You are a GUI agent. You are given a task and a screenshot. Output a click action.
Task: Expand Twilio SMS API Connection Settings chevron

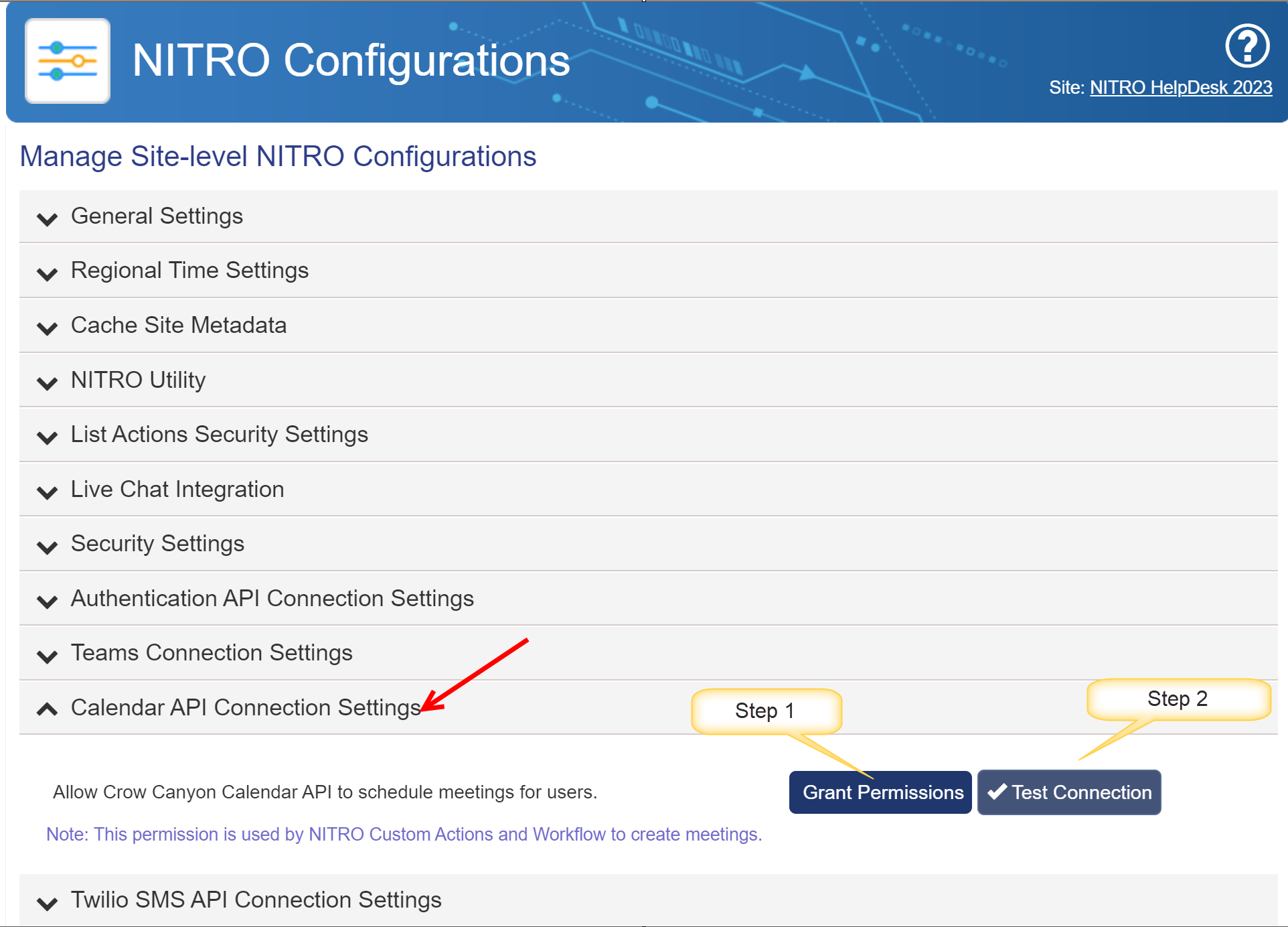[x=47, y=904]
